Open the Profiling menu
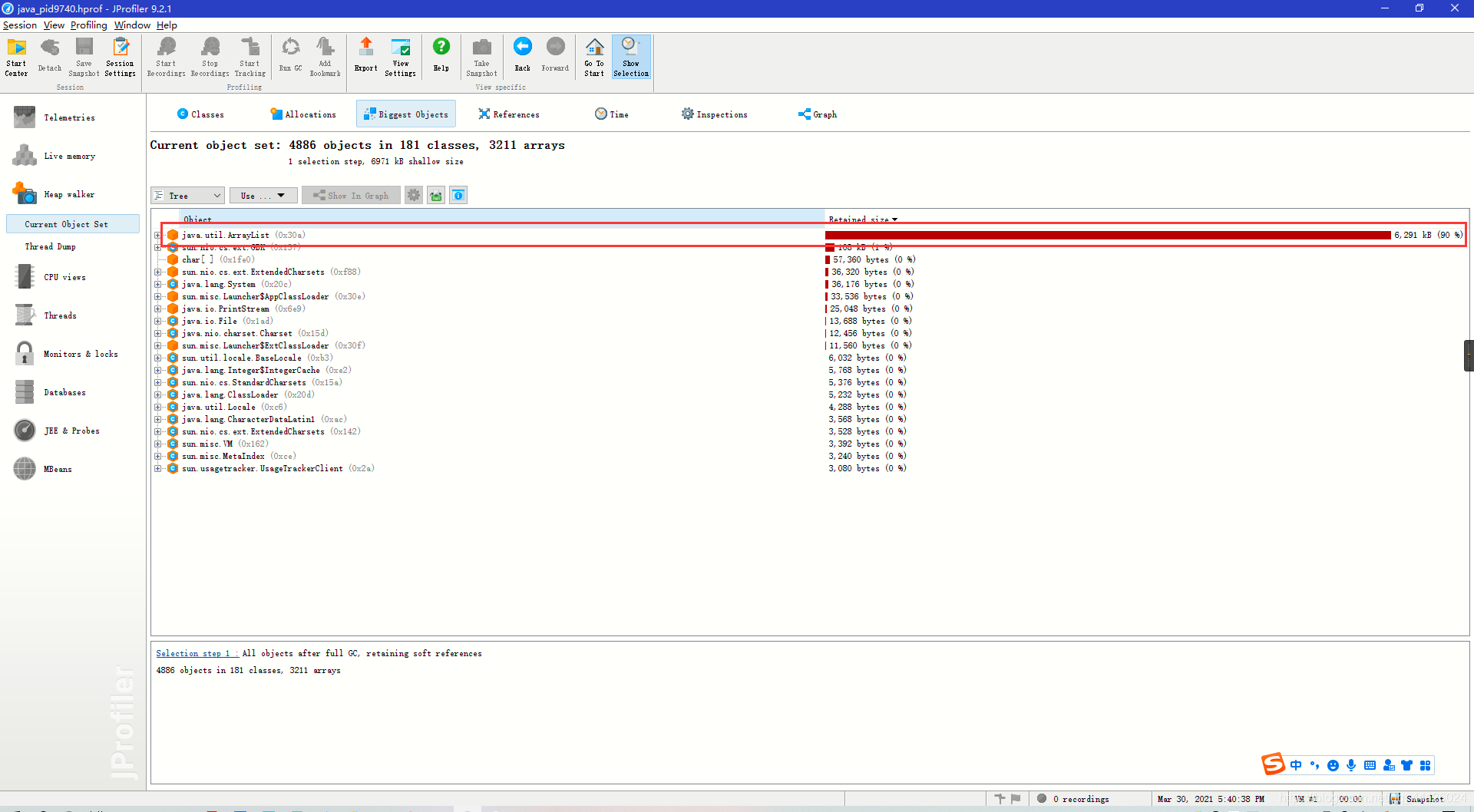Image resolution: width=1474 pixels, height=812 pixels. (x=89, y=25)
